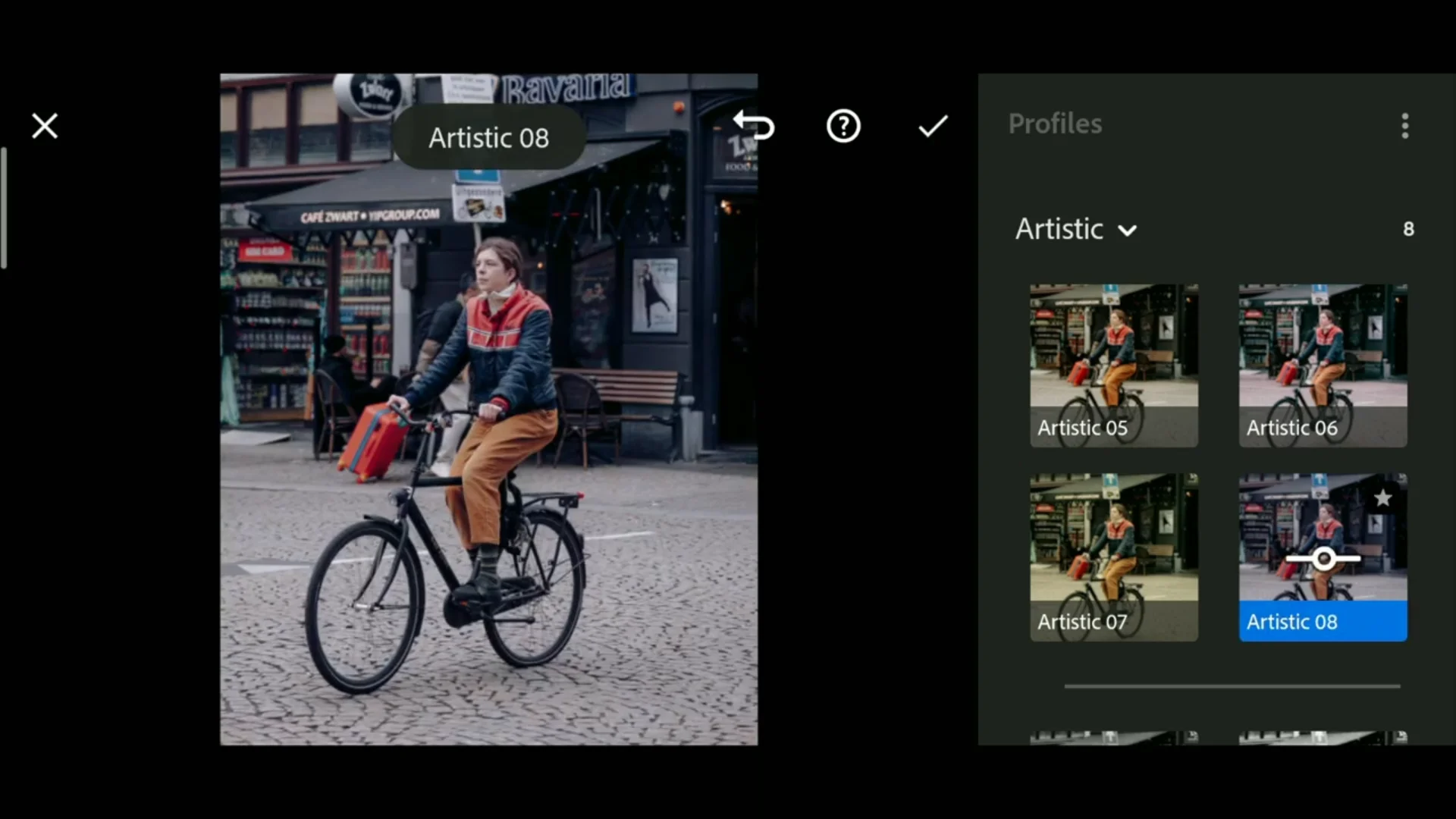Select the Artistic 07 profile thumbnail
Screen dimensions: 1456x819
[1114, 557]
